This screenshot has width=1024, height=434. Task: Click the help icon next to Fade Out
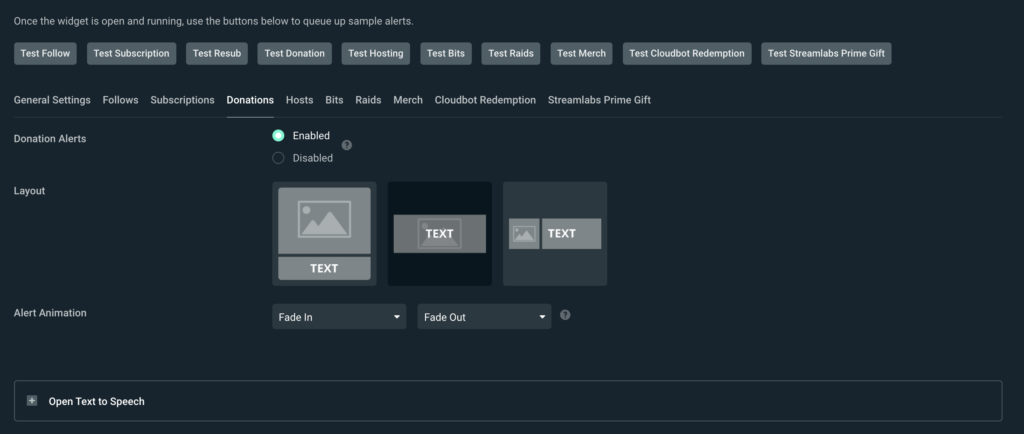click(566, 315)
